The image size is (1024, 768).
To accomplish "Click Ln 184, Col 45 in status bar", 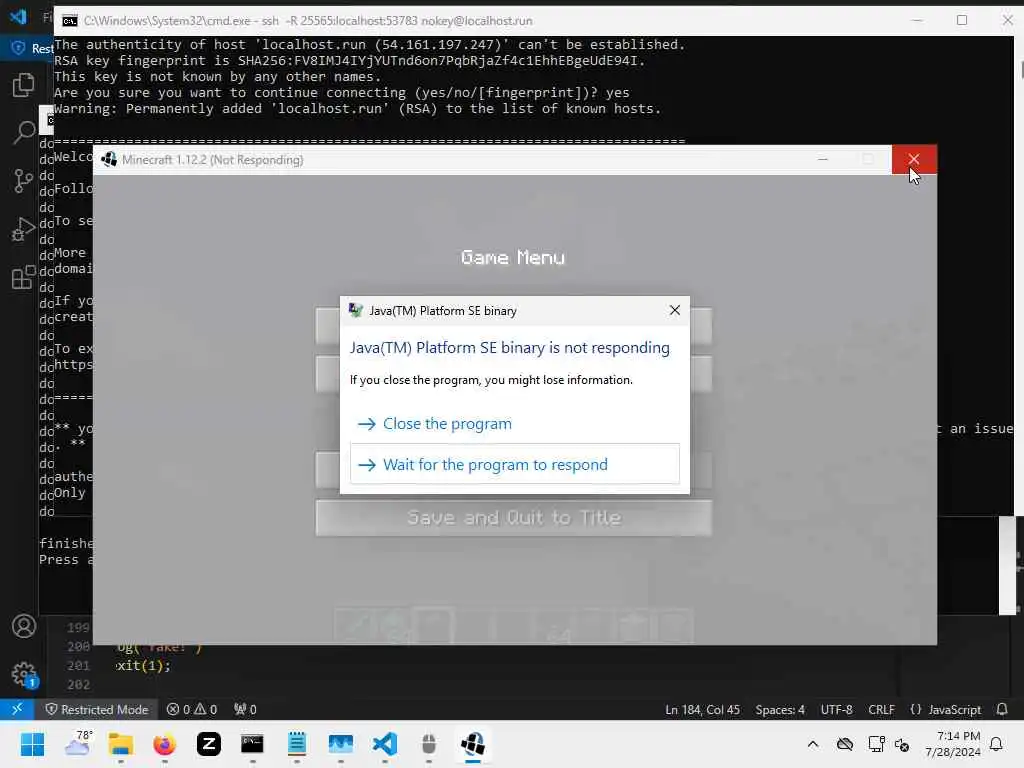I will coord(702,709).
